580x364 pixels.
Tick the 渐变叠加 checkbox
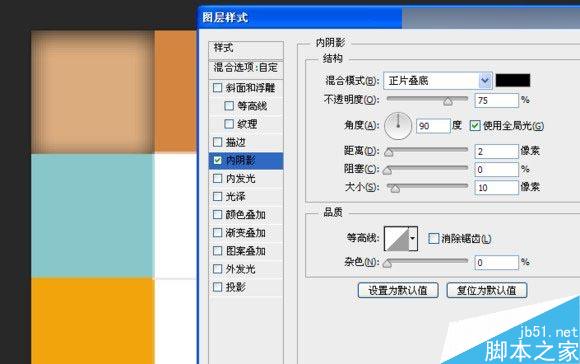218,233
